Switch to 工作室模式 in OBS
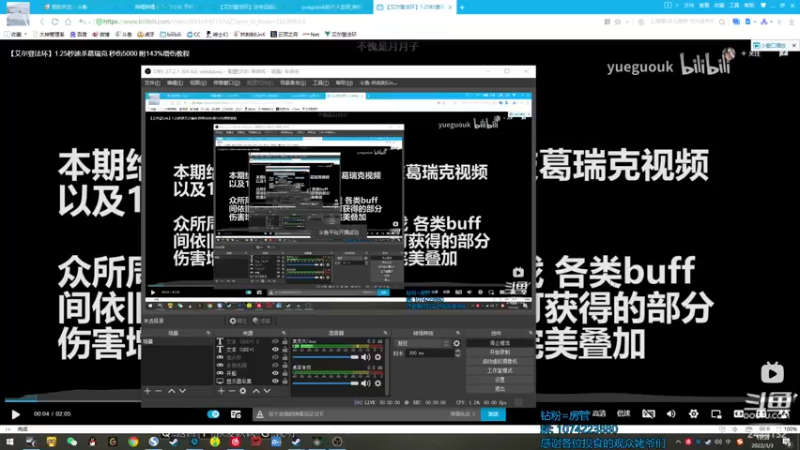 [499, 371]
